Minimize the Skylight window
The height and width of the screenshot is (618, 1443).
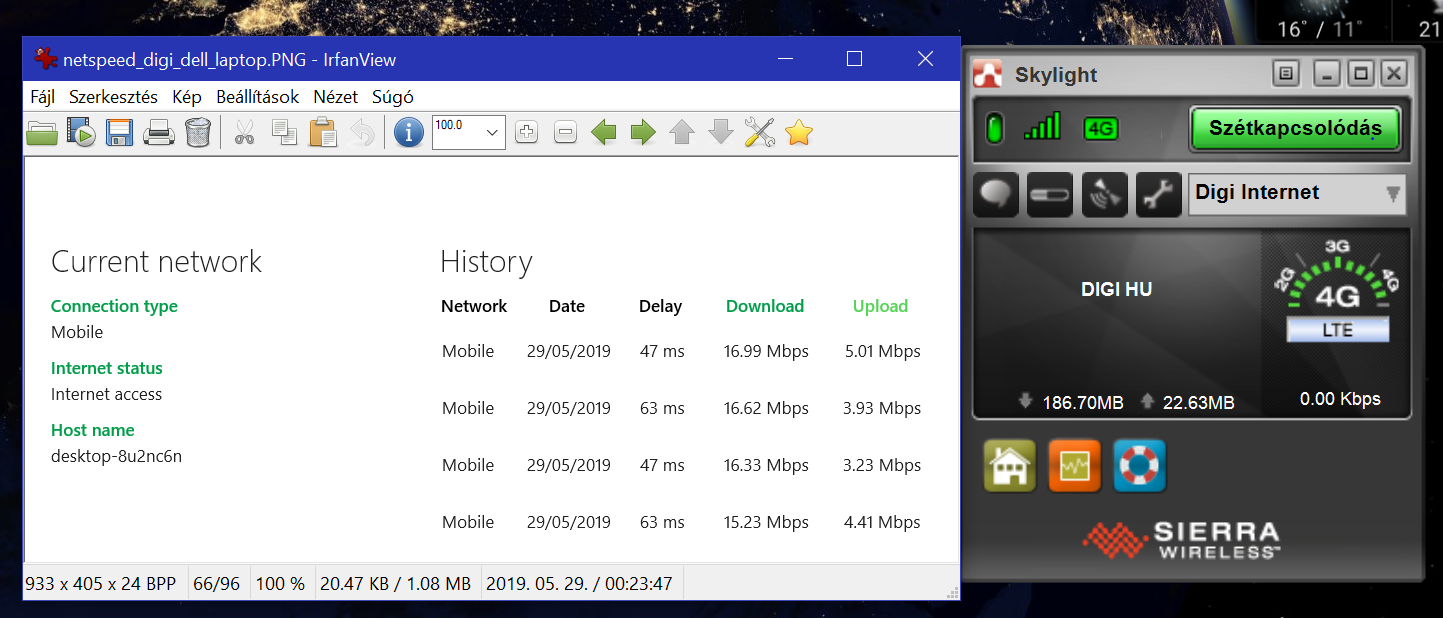click(1328, 73)
